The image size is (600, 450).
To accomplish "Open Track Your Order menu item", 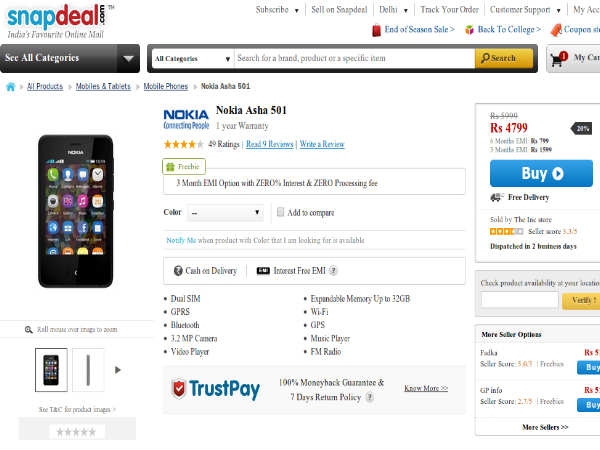I will pos(449,10).
